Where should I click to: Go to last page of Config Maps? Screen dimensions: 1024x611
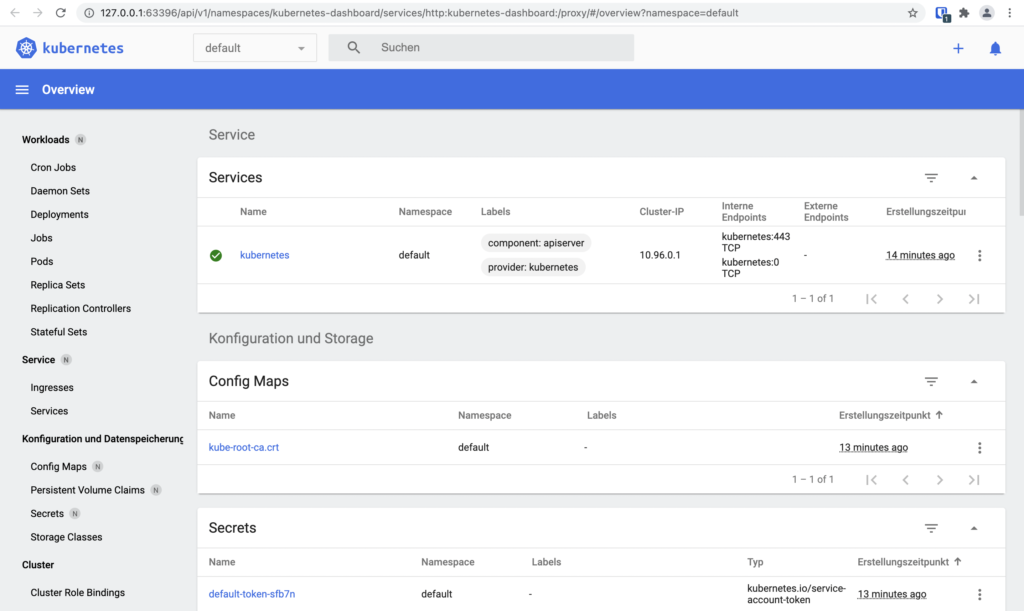pos(974,480)
